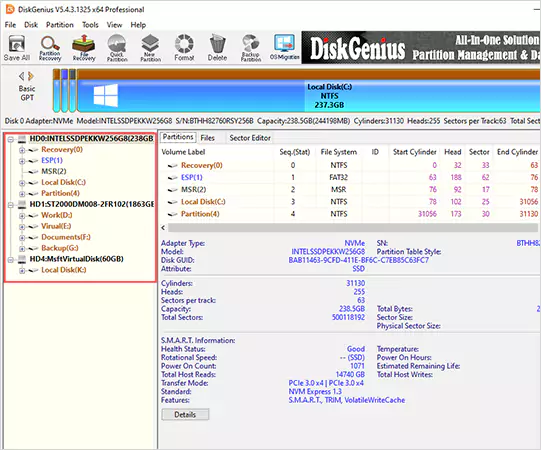Viewport: 541px width, 450px height.
Task: Click the HD1 disk drive icon in the tree
Action: tap(22, 205)
